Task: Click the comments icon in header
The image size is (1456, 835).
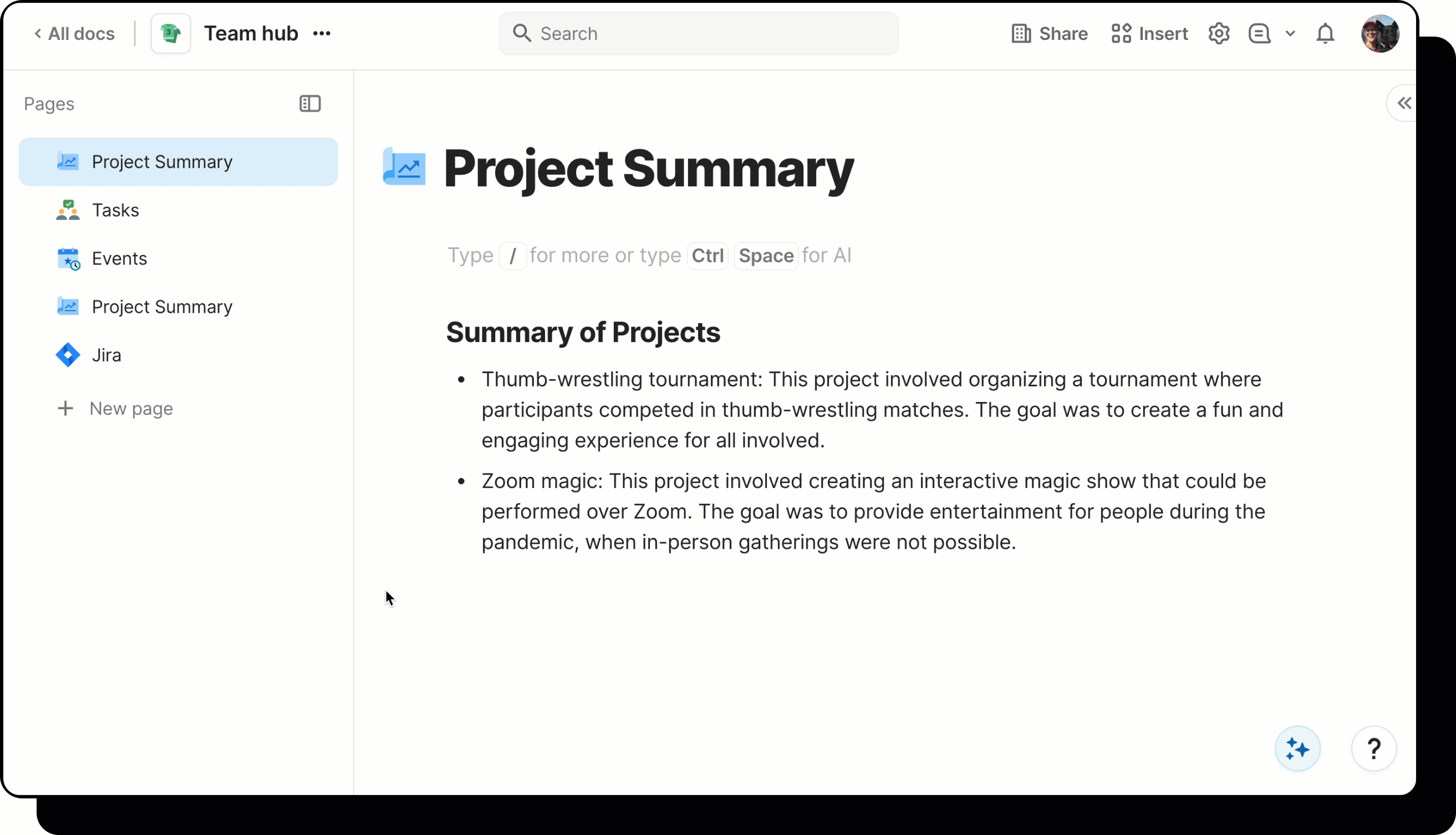Action: (1259, 34)
